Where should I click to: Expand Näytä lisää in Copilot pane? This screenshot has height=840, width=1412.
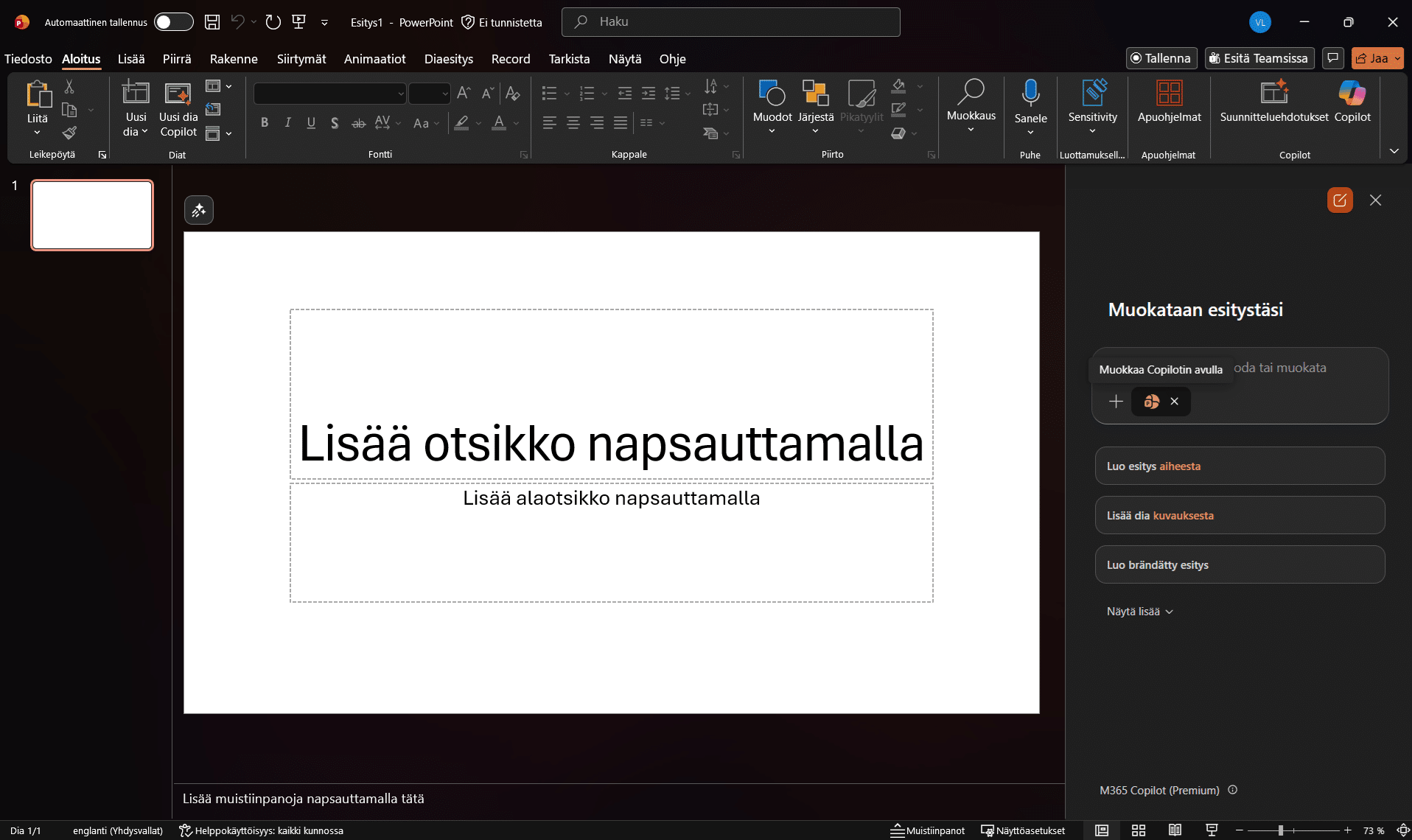[1139, 612]
